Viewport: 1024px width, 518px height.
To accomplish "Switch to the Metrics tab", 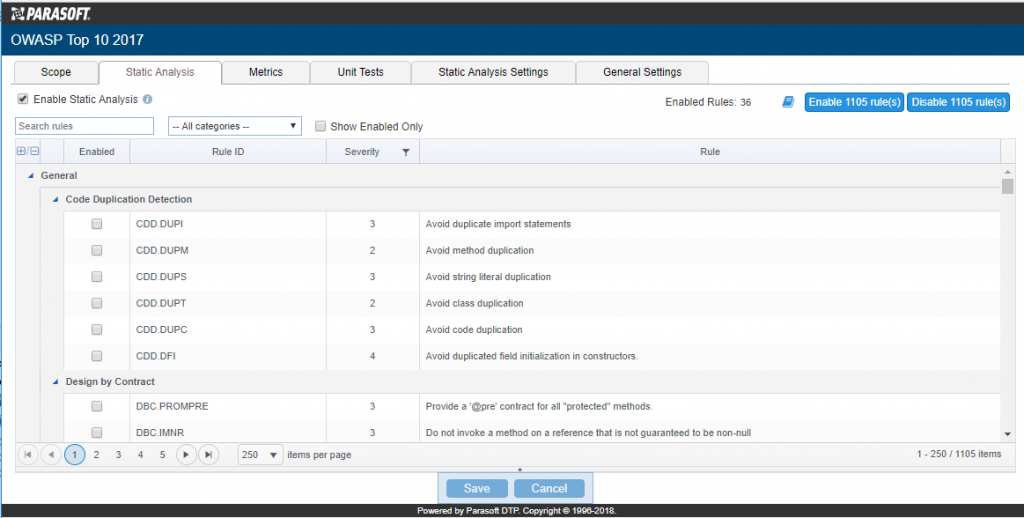I will coord(266,72).
